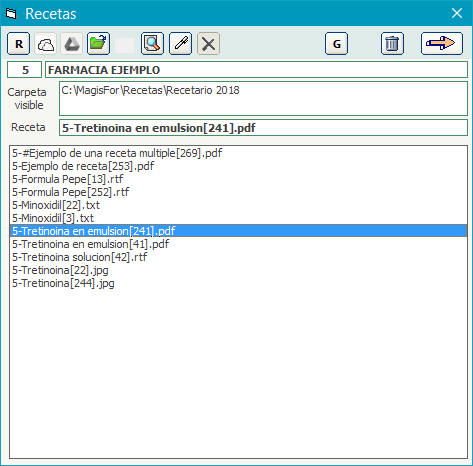The height and width of the screenshot is (466, 473).
Task: Click the R toolbar button
Action: point(19,44)
